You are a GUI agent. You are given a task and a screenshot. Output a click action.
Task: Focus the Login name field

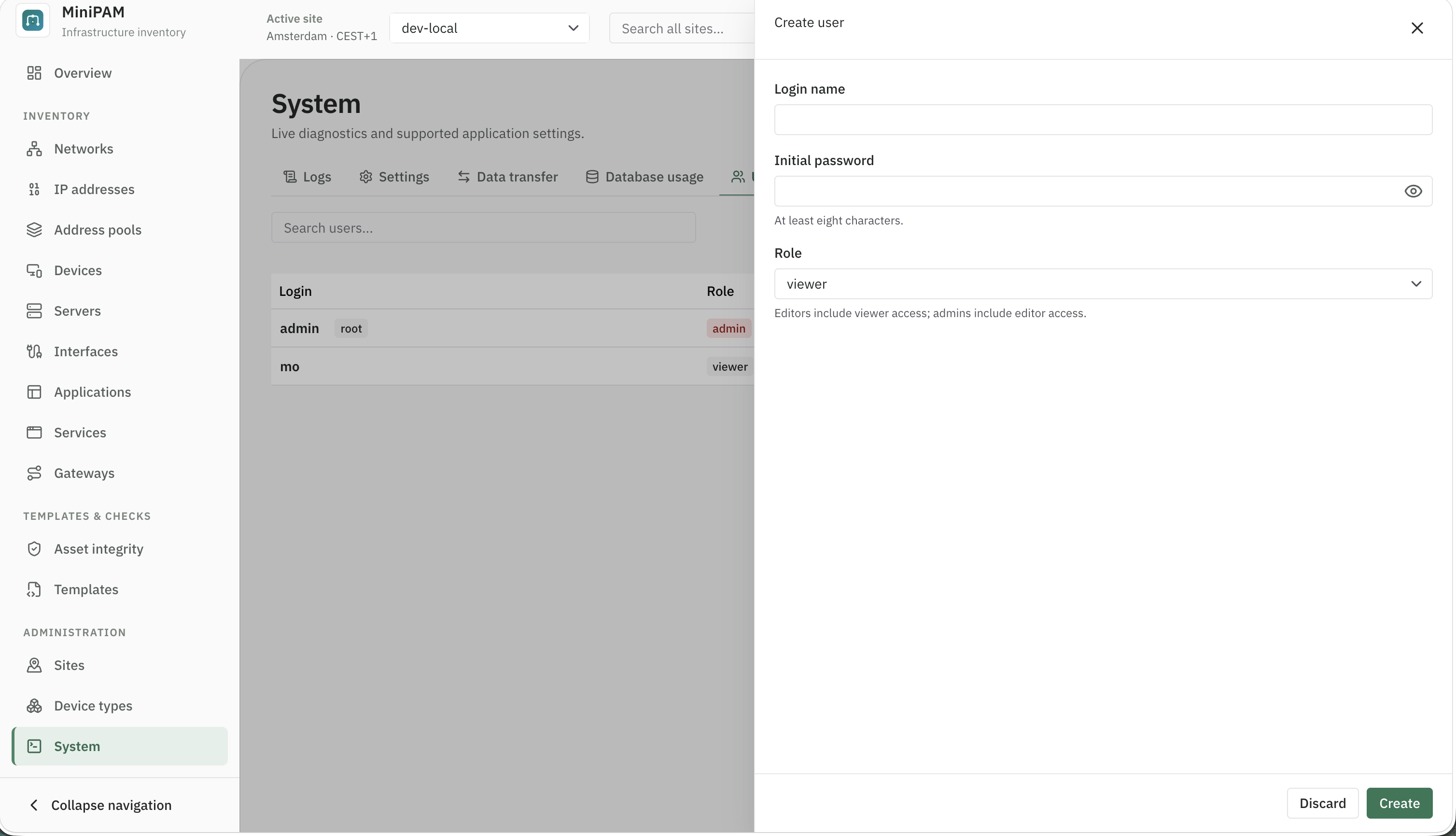[1103, 119]
